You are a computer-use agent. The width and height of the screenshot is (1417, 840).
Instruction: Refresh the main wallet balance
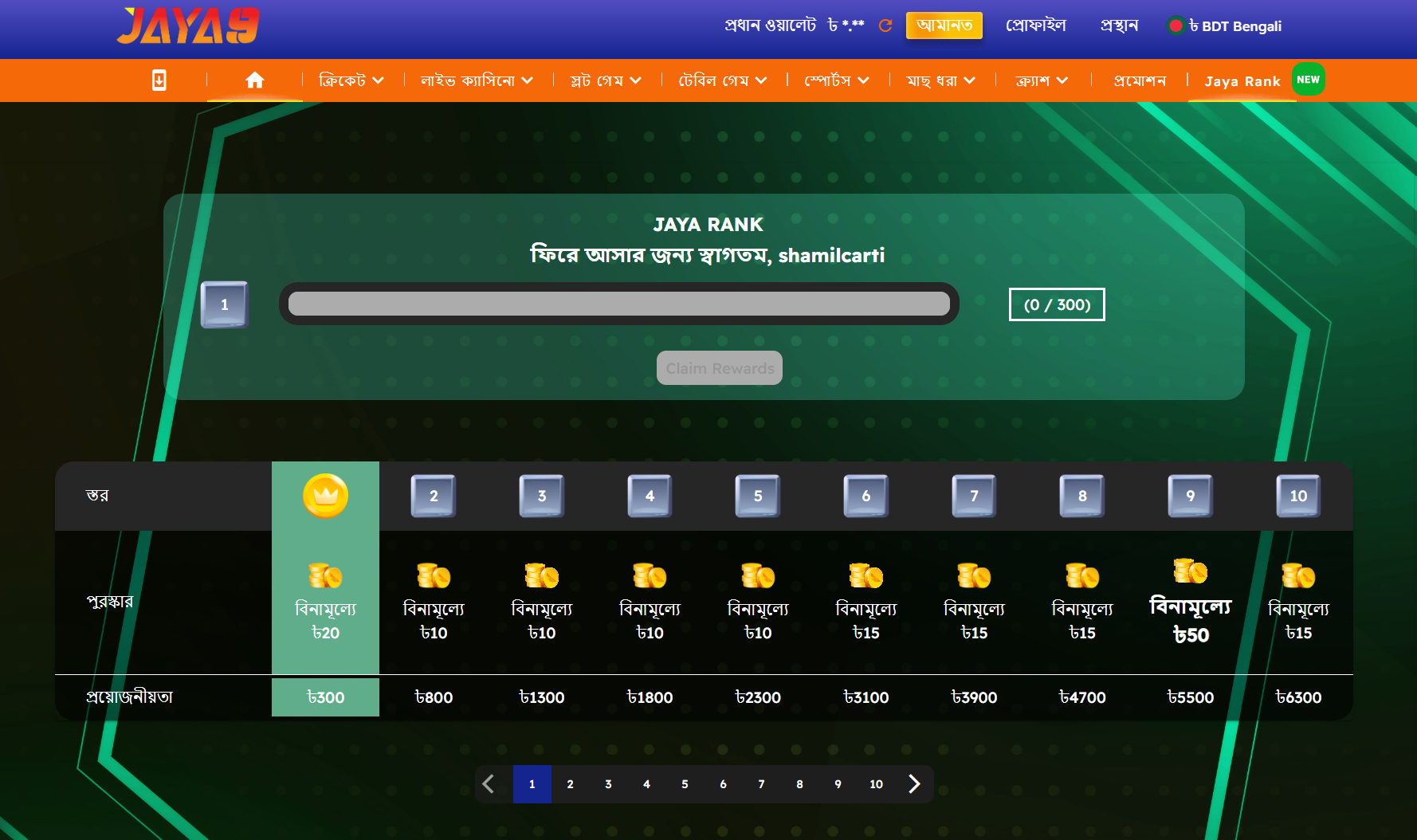[x=885, y=26]
